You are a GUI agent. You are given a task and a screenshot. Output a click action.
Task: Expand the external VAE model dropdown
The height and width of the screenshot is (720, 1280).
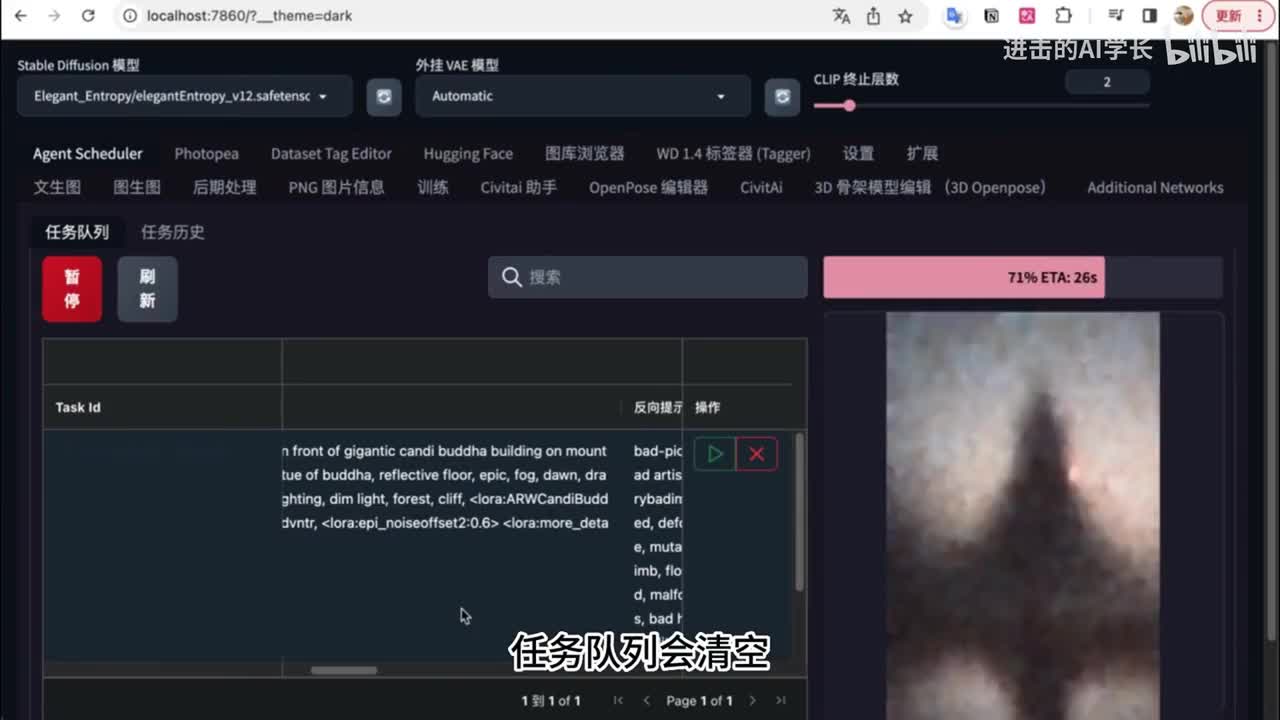[582, 97]
